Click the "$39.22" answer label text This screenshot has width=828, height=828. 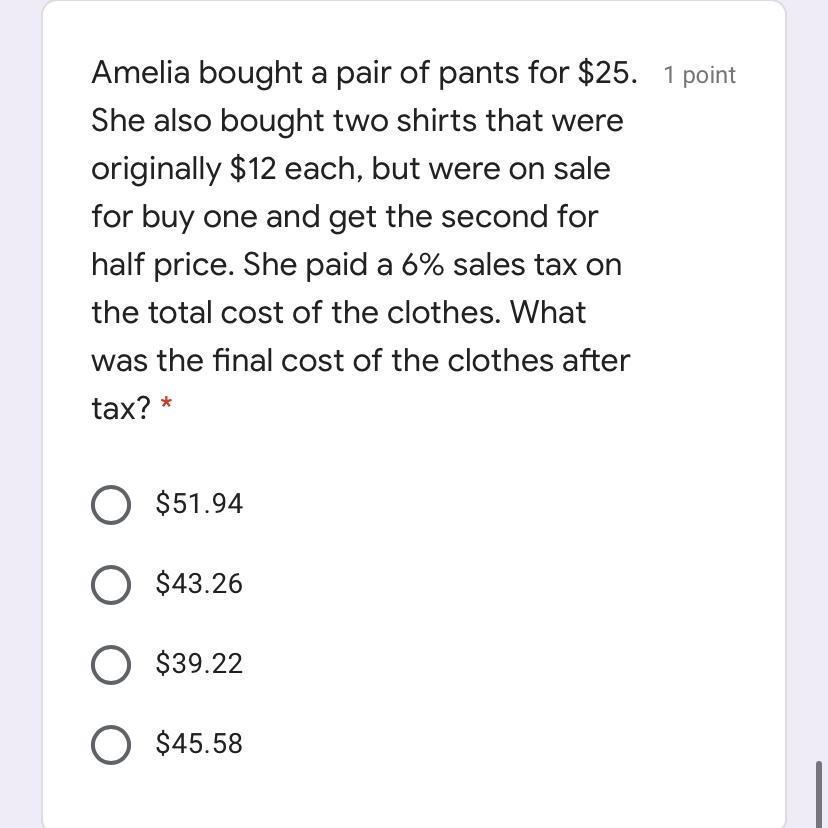199,664
